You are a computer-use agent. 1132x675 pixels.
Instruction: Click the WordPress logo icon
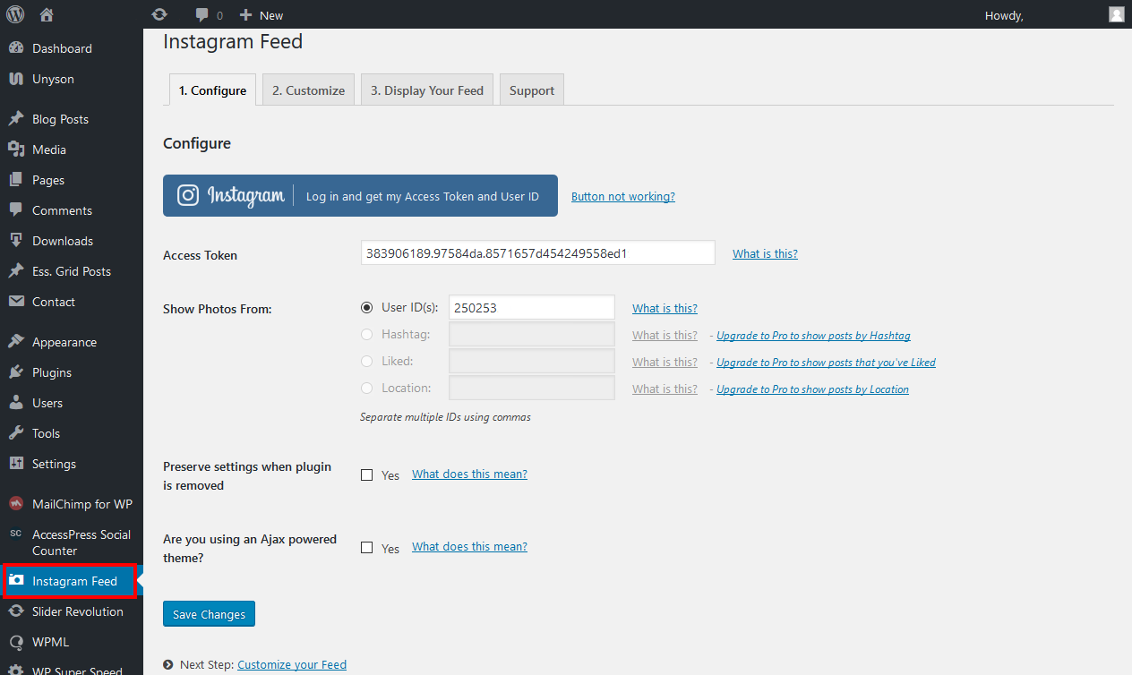[x=15, y=15]
